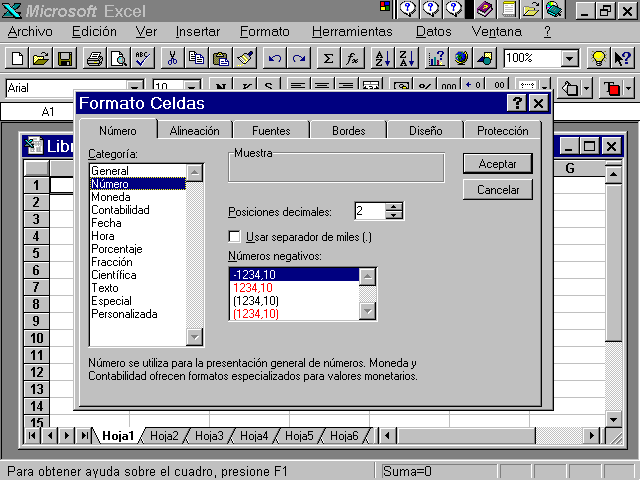
Task: Click the fill color bucket icon
Action: [x=570, y=88]
